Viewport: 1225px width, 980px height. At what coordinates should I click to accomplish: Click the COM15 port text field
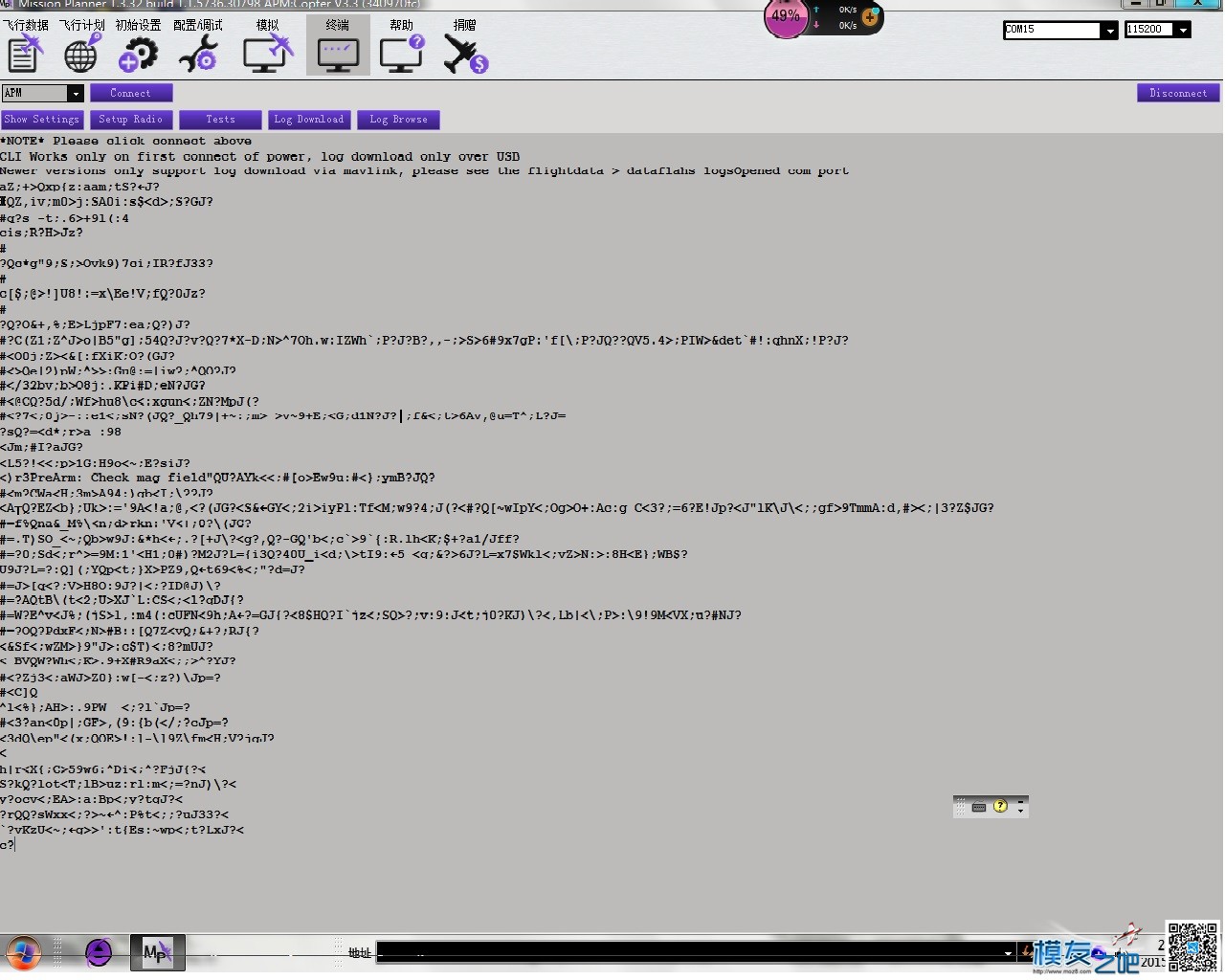pos(1053,31)
